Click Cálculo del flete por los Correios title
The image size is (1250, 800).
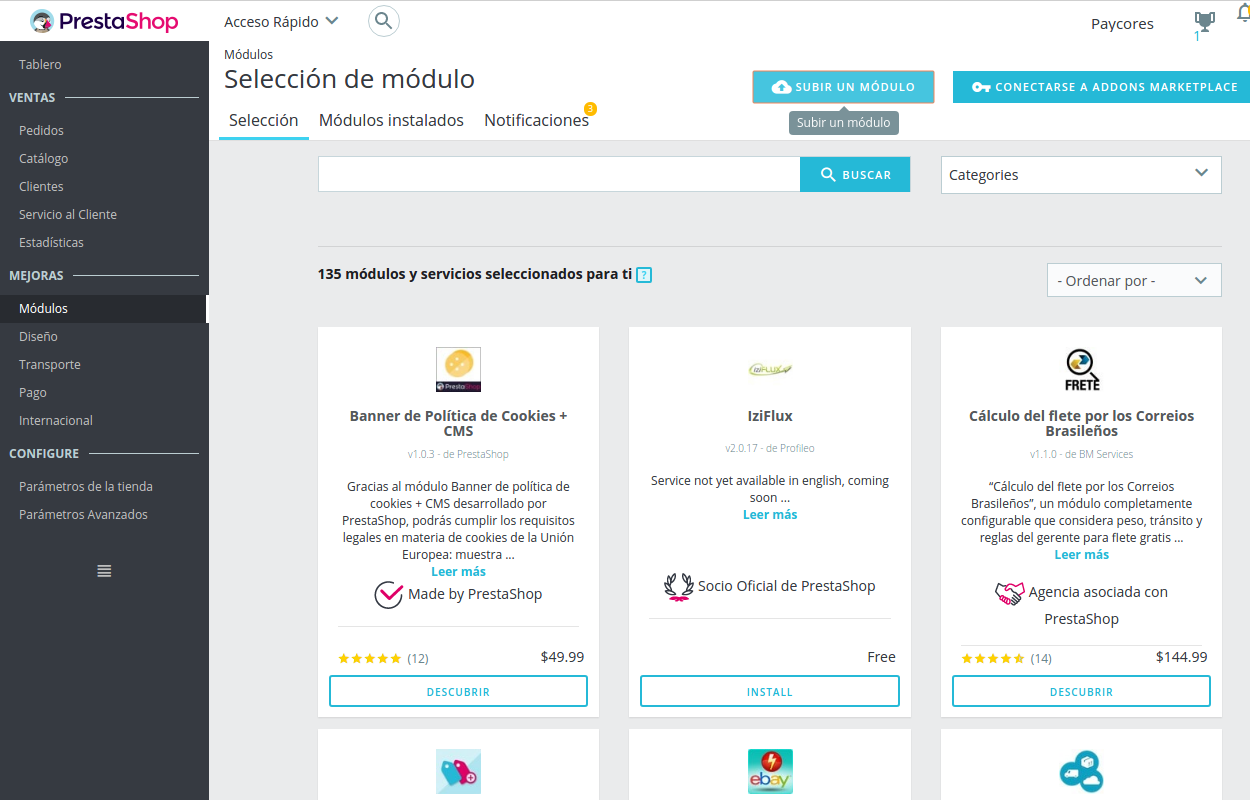click(1081, 423)
